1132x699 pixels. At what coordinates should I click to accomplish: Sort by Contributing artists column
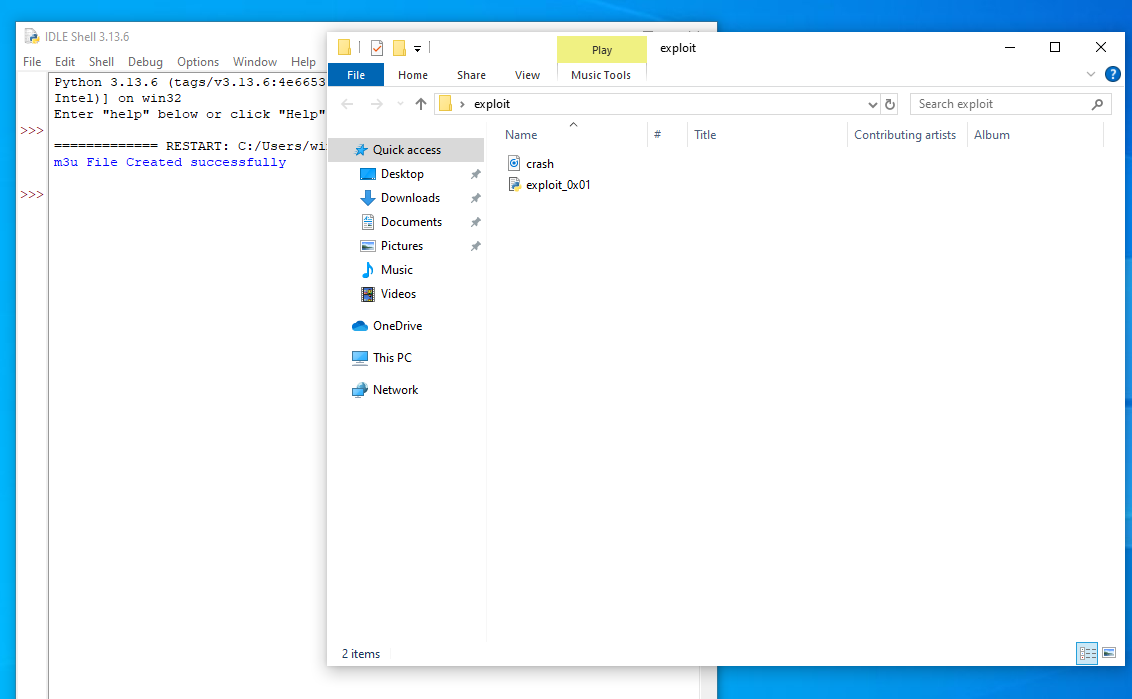(904, 135)
